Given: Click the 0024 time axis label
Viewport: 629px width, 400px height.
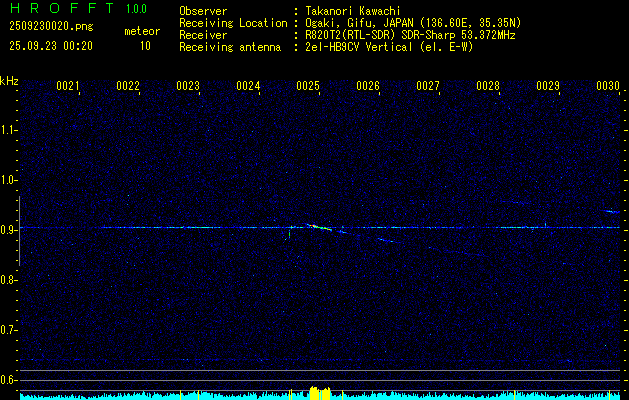Looking at the screenshot, I should [248, 85].
